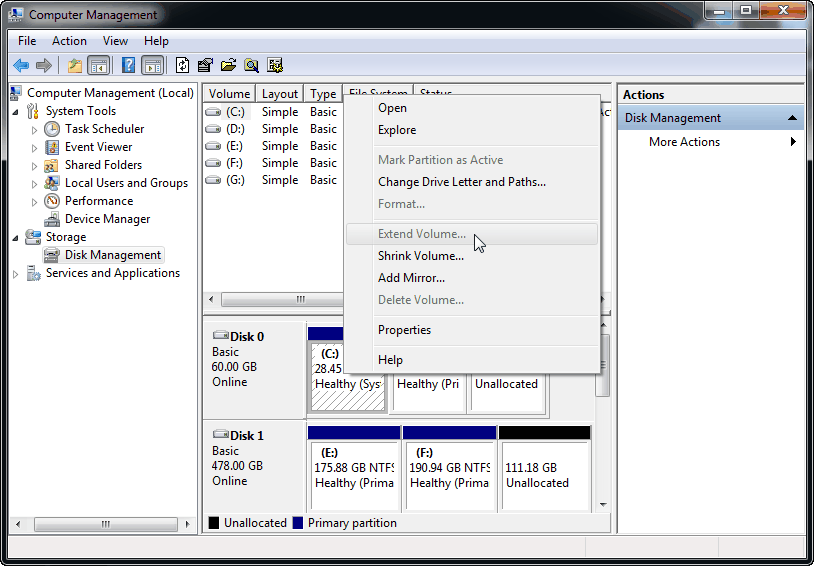Click the blue Back arrow in toolbar
The image size is (814, 566).
(x=21, y=65)
